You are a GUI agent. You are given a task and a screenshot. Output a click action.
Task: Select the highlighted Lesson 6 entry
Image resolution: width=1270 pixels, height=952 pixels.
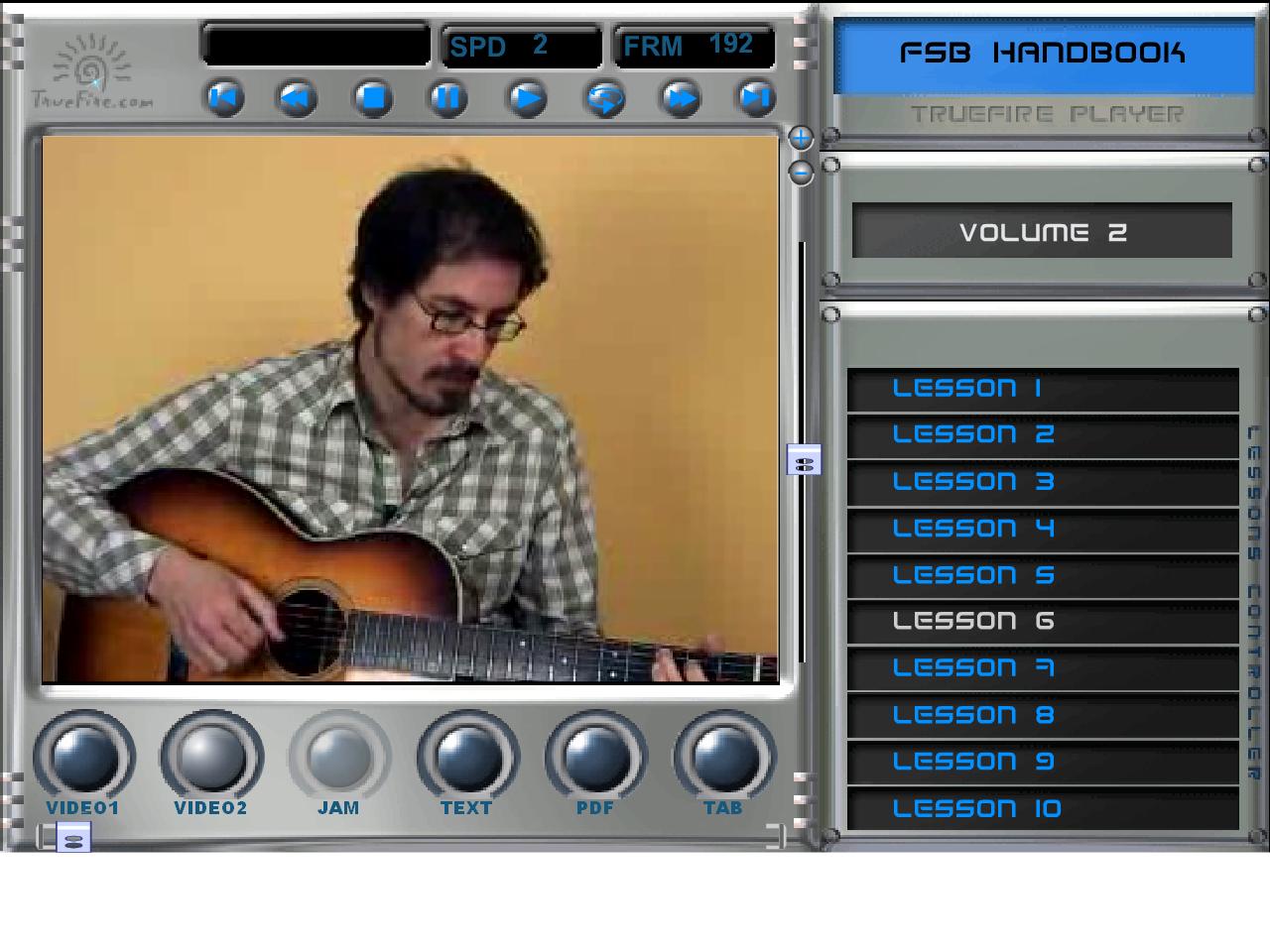pyautogui.click(x=1043, y=622)
